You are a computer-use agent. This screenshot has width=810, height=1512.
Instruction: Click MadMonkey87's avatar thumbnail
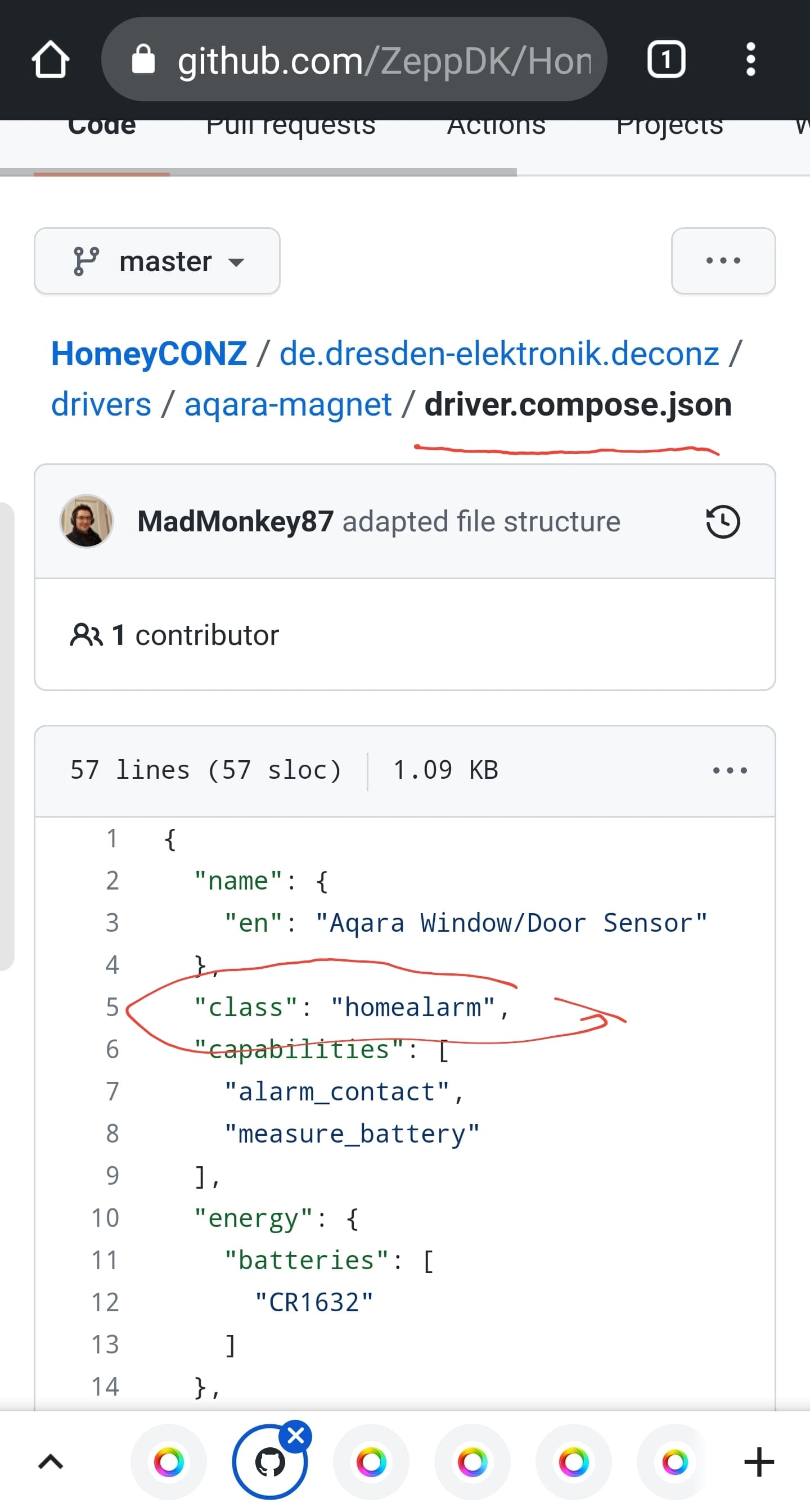coord(87,521)
